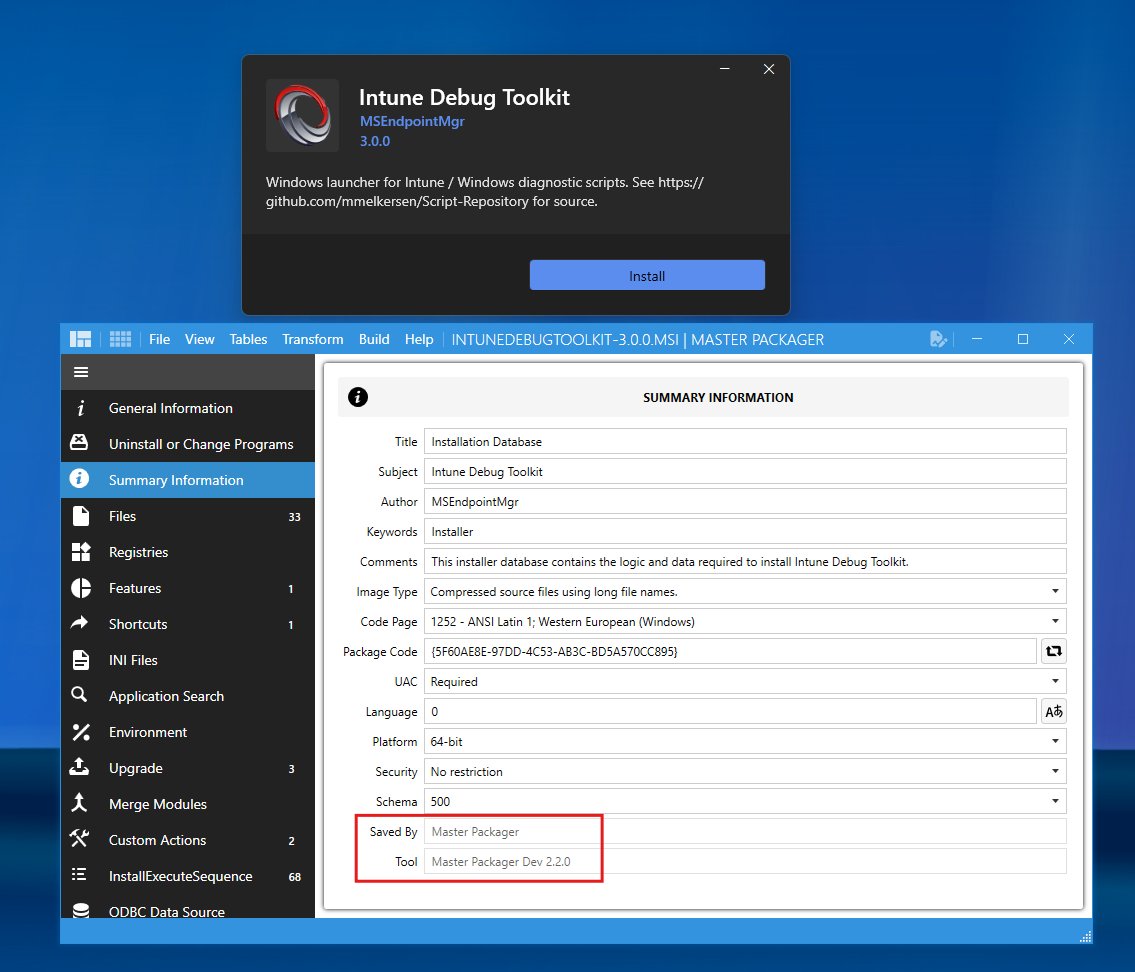Click the General Information italic i icon

point(81,408)
